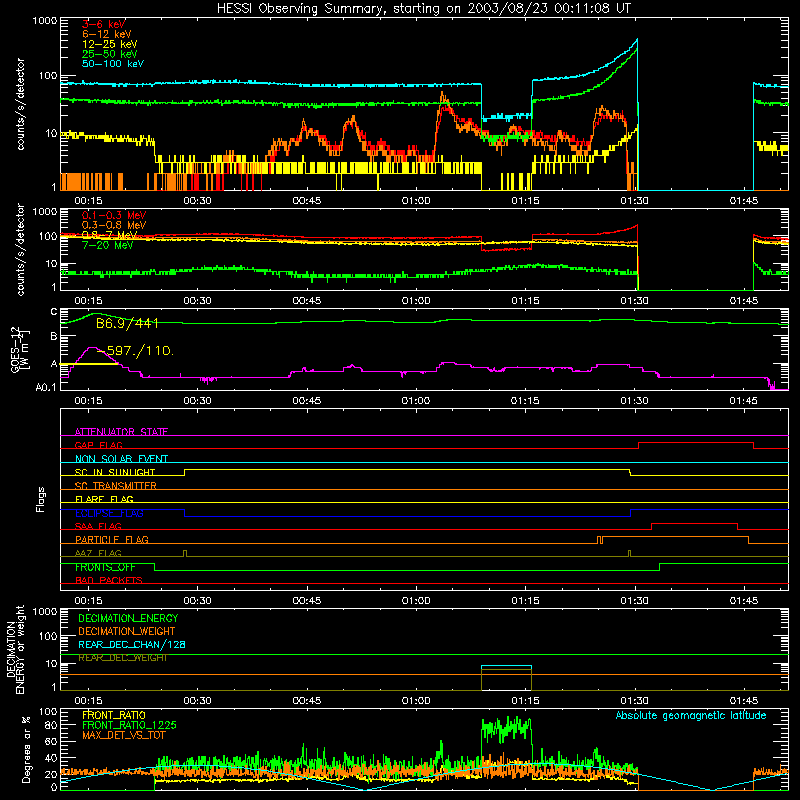Viewport: 800px width, 800px height.
Task: Click the DECIMATION ENERGY or weight axis label
Action: click(15, 649)
